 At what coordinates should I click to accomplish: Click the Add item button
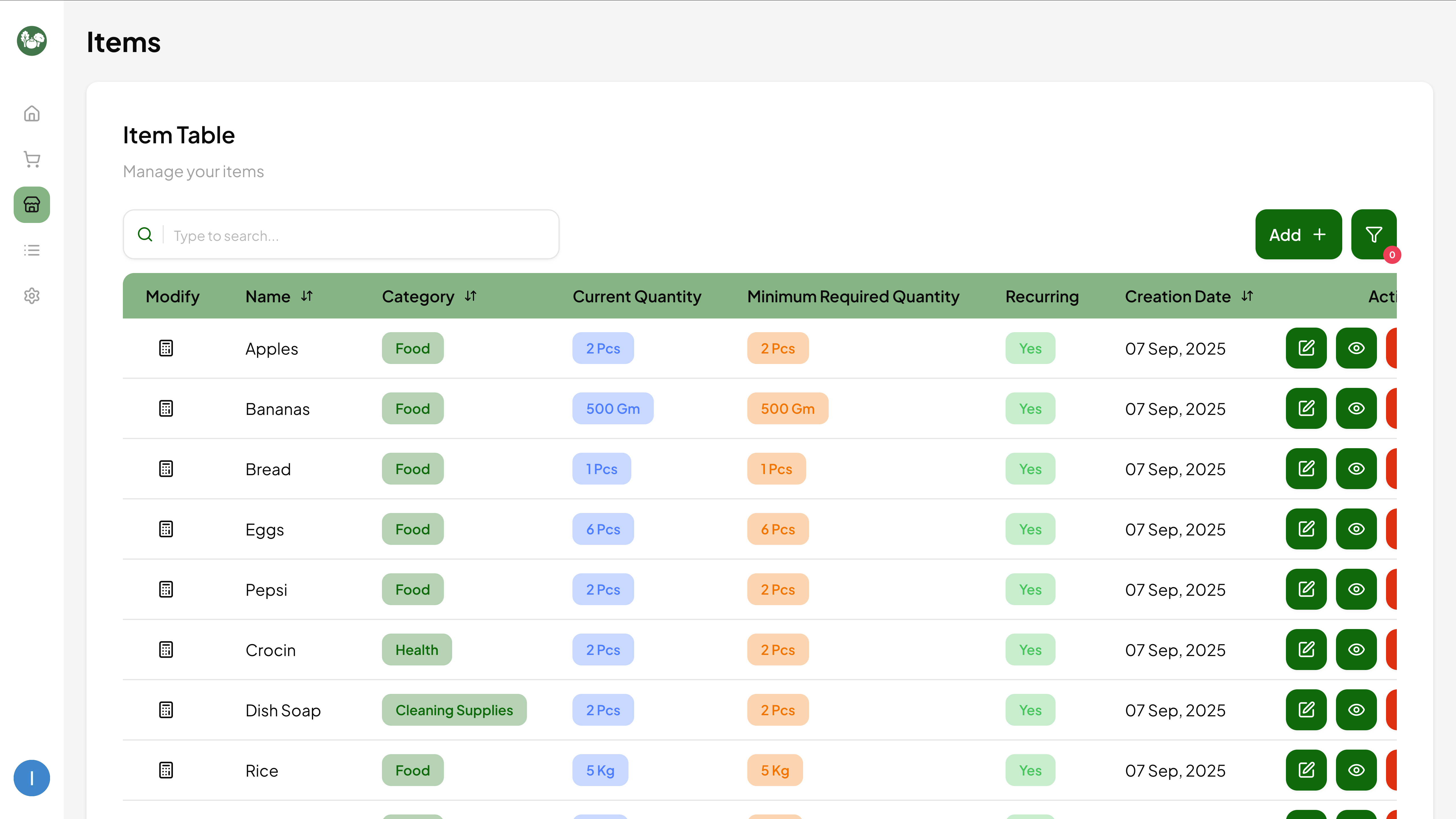(x=1298, y=235)
